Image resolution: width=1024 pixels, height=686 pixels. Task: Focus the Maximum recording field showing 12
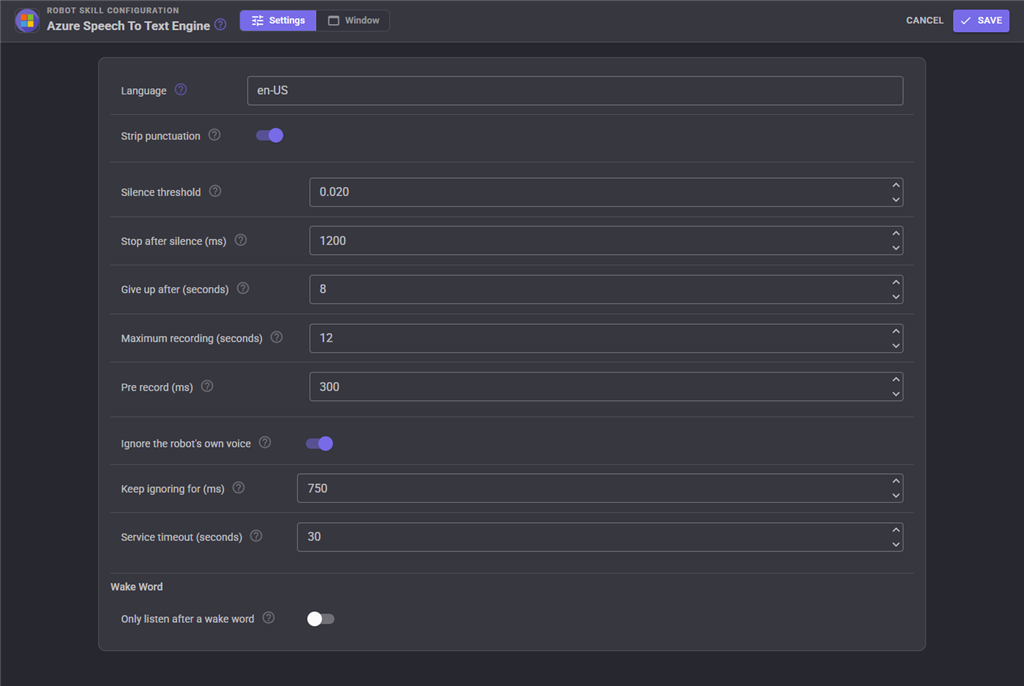[x=606, y=338]
